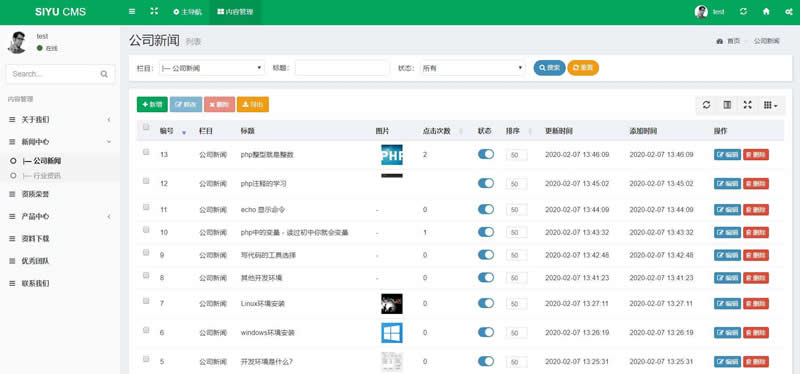The width and height of the screenshot is (800, 374).
Task: Sort by the 点击次数 column handle
Action: click(461, 131)
